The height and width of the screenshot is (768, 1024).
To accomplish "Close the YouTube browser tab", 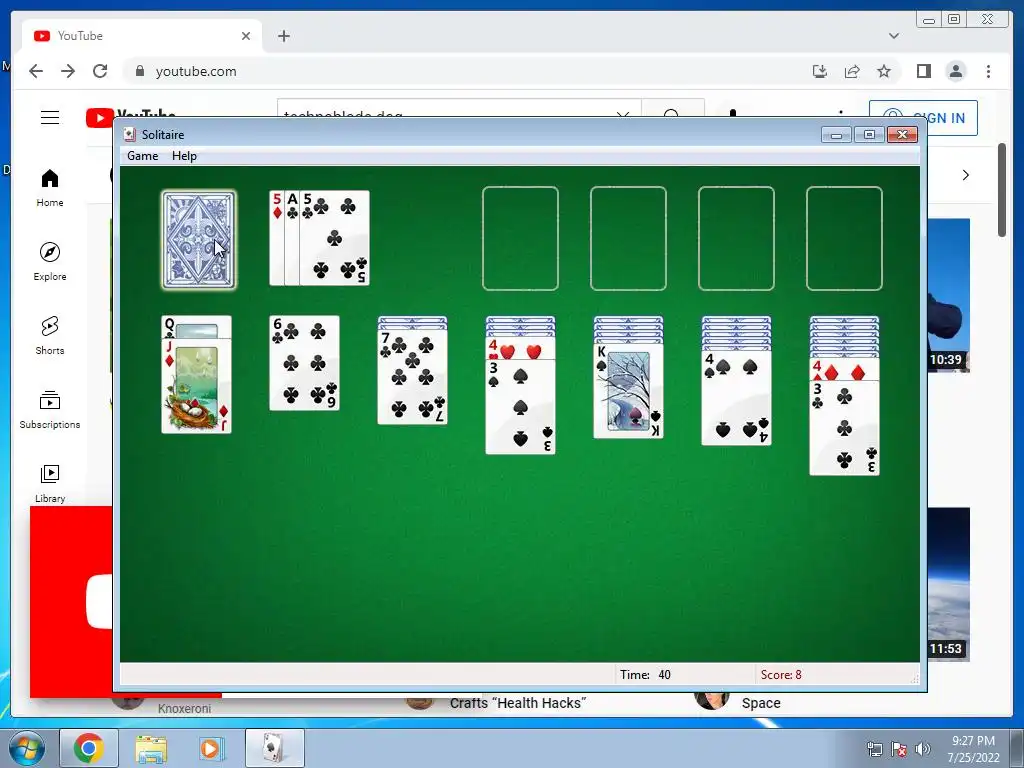I will (x=246, y=36).
